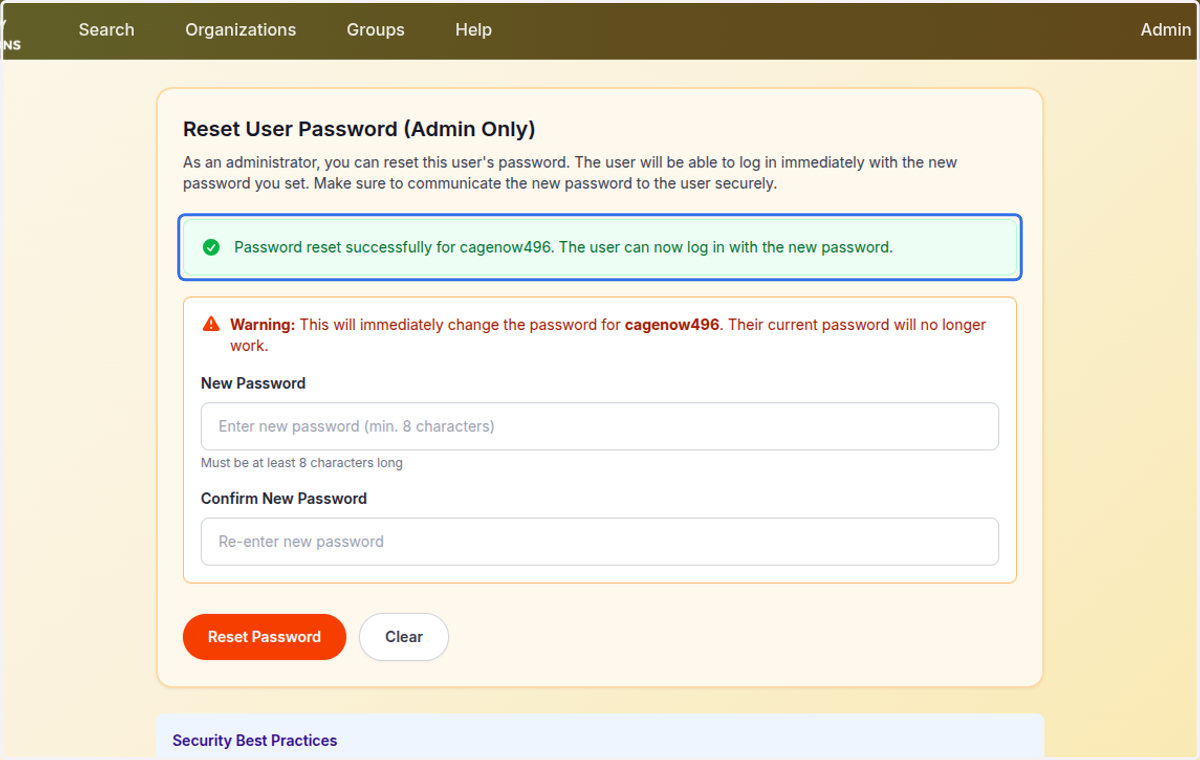This screenshot has height=760, width=1200.
Task: Click the red warning triangle icon
Action: point(211,324)
